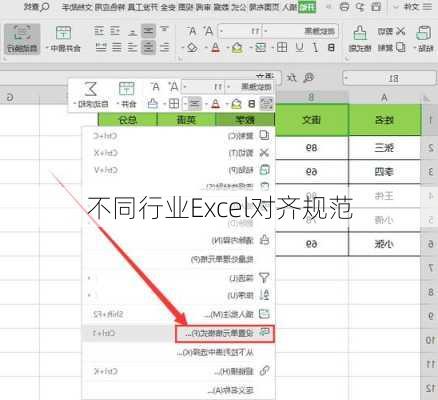Select the 姓名 header cell
Screen dimensions: 438x400
tap(385, 120)
